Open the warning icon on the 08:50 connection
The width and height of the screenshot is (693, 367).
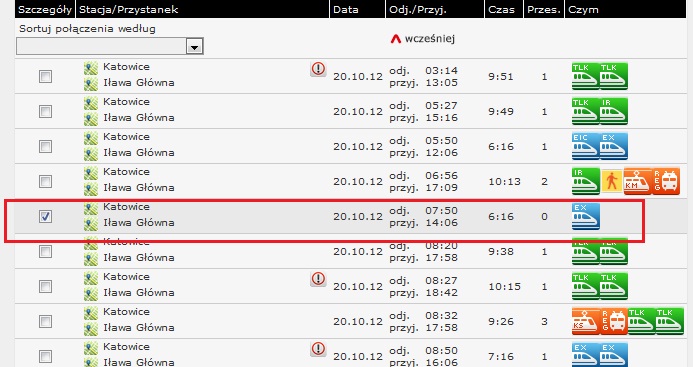(x=318, y=349)
